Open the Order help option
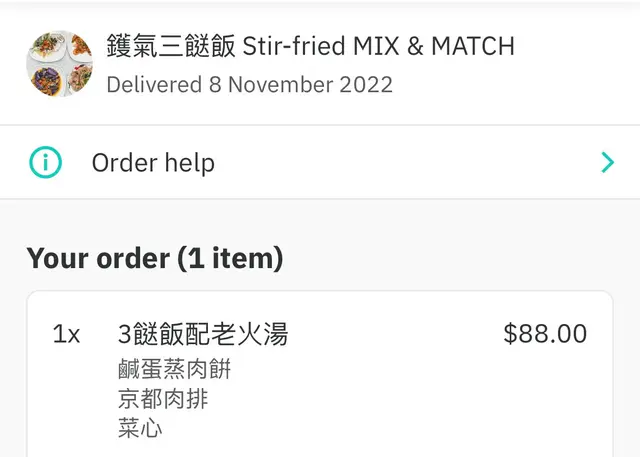640x457 pixels. click(x=153, y=162)
